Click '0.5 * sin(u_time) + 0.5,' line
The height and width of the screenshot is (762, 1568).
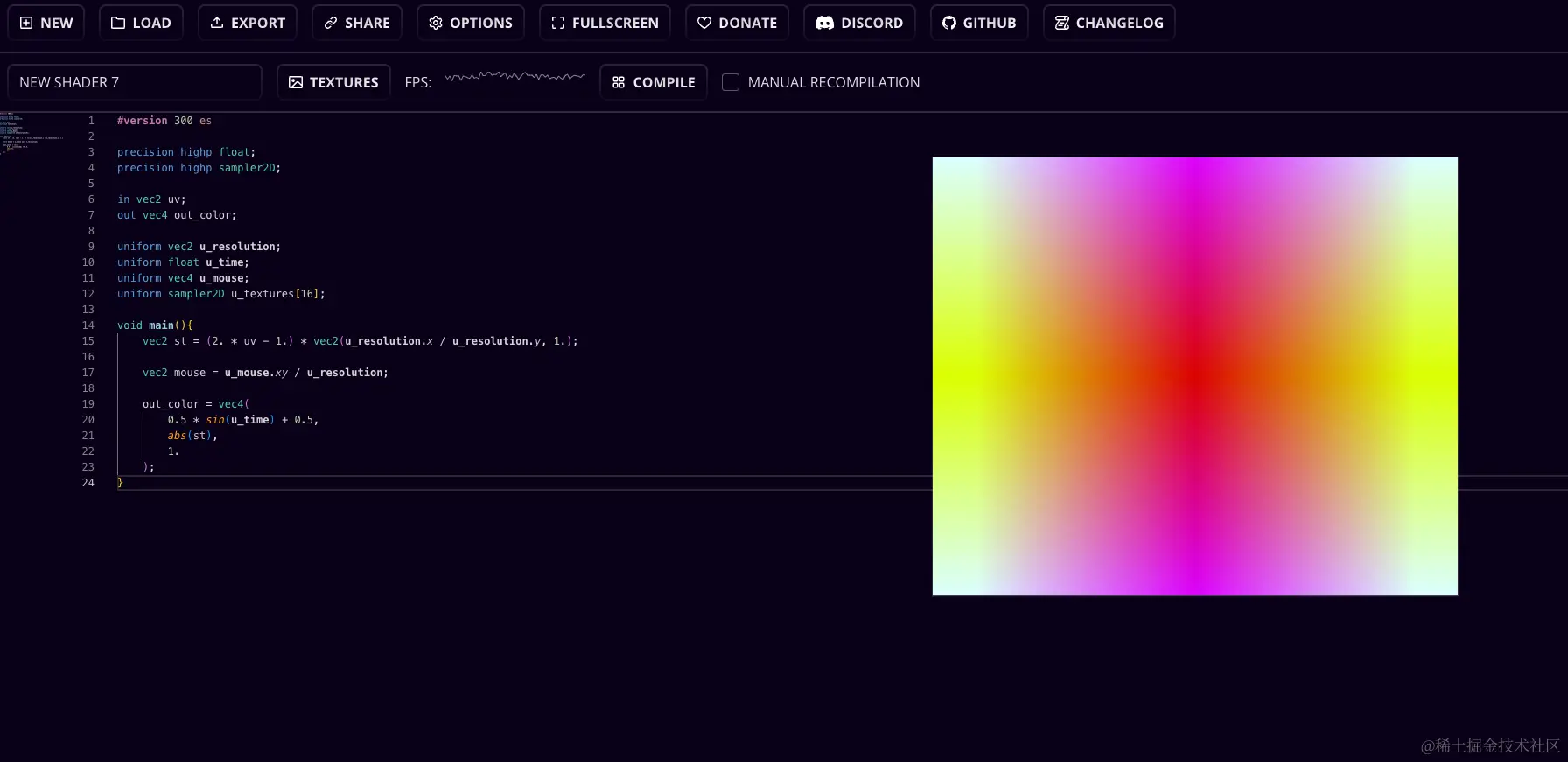coord(243,420)
